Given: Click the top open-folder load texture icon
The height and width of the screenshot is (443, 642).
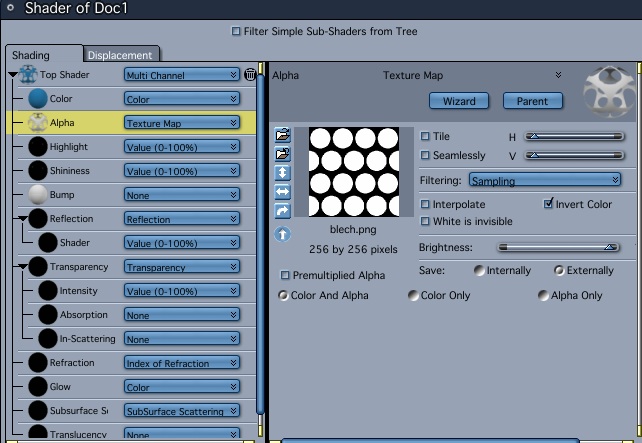Looking at the screenshot, I should point(283,135).
